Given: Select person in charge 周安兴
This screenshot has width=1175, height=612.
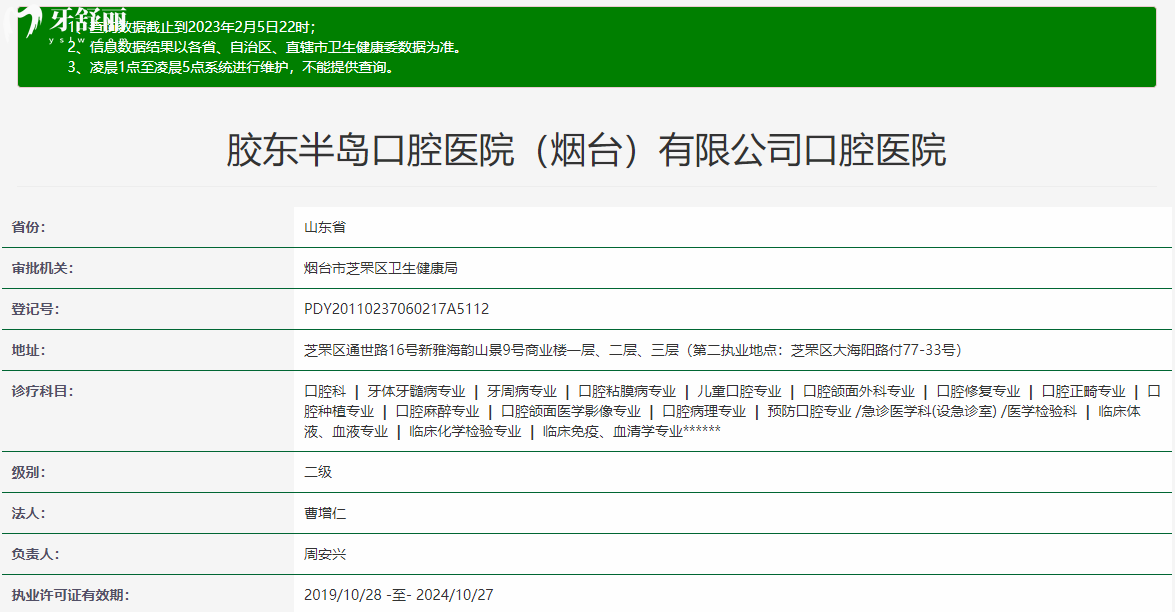Looking at the screenshot, I should [x=324, y=554].
